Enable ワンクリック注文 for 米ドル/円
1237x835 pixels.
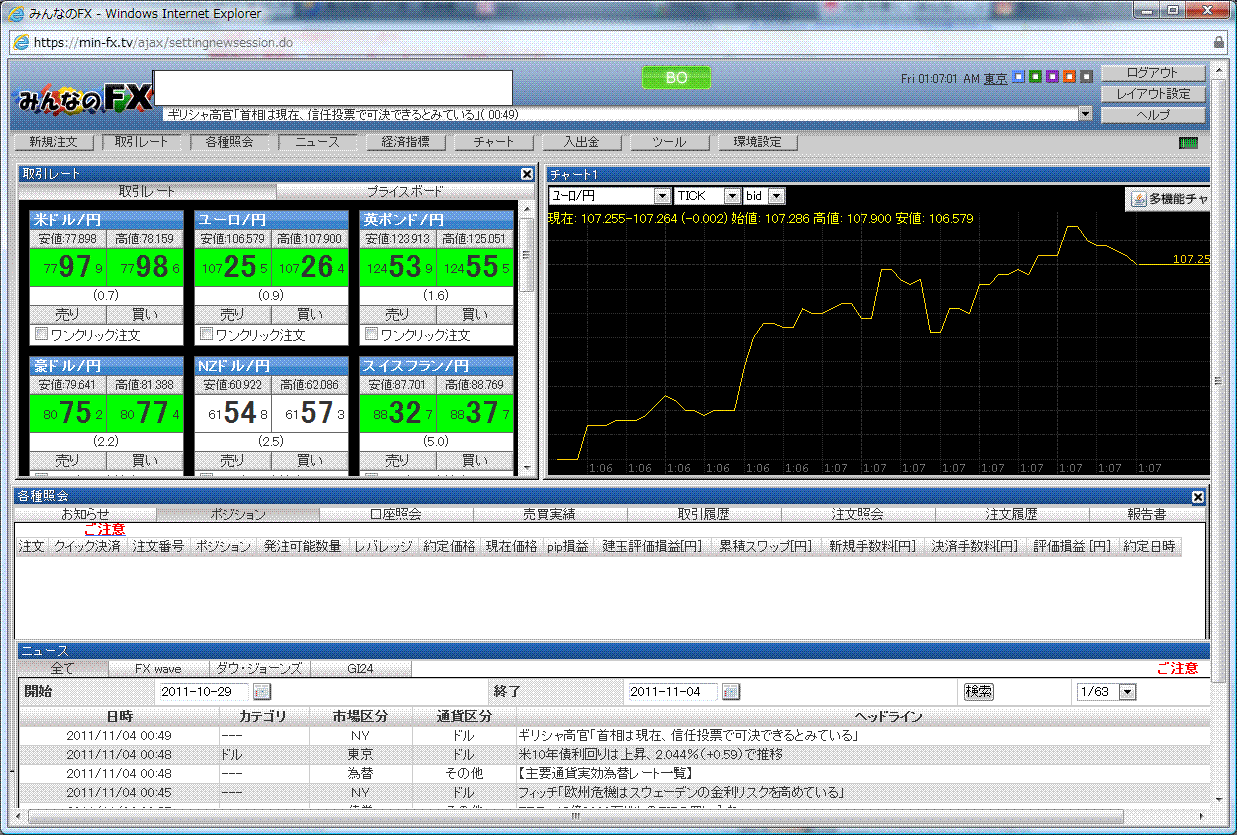(41, 334)
